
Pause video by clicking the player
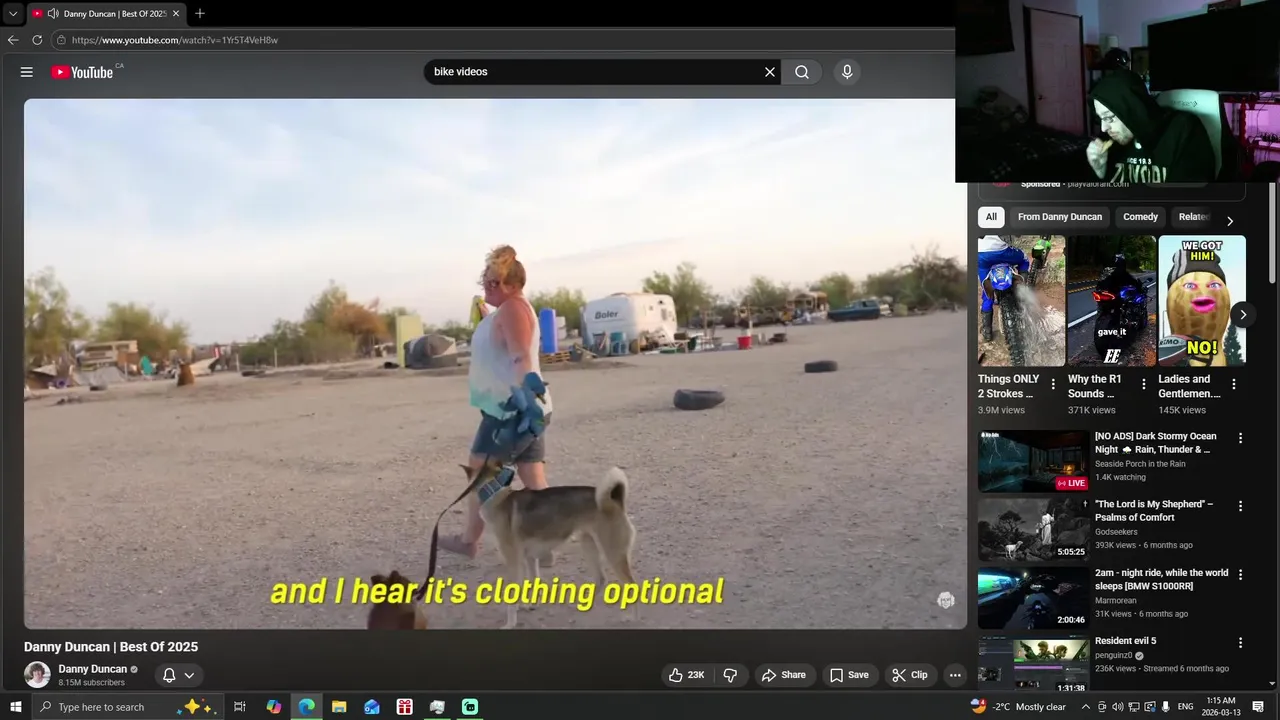click(x=495, y=363)
